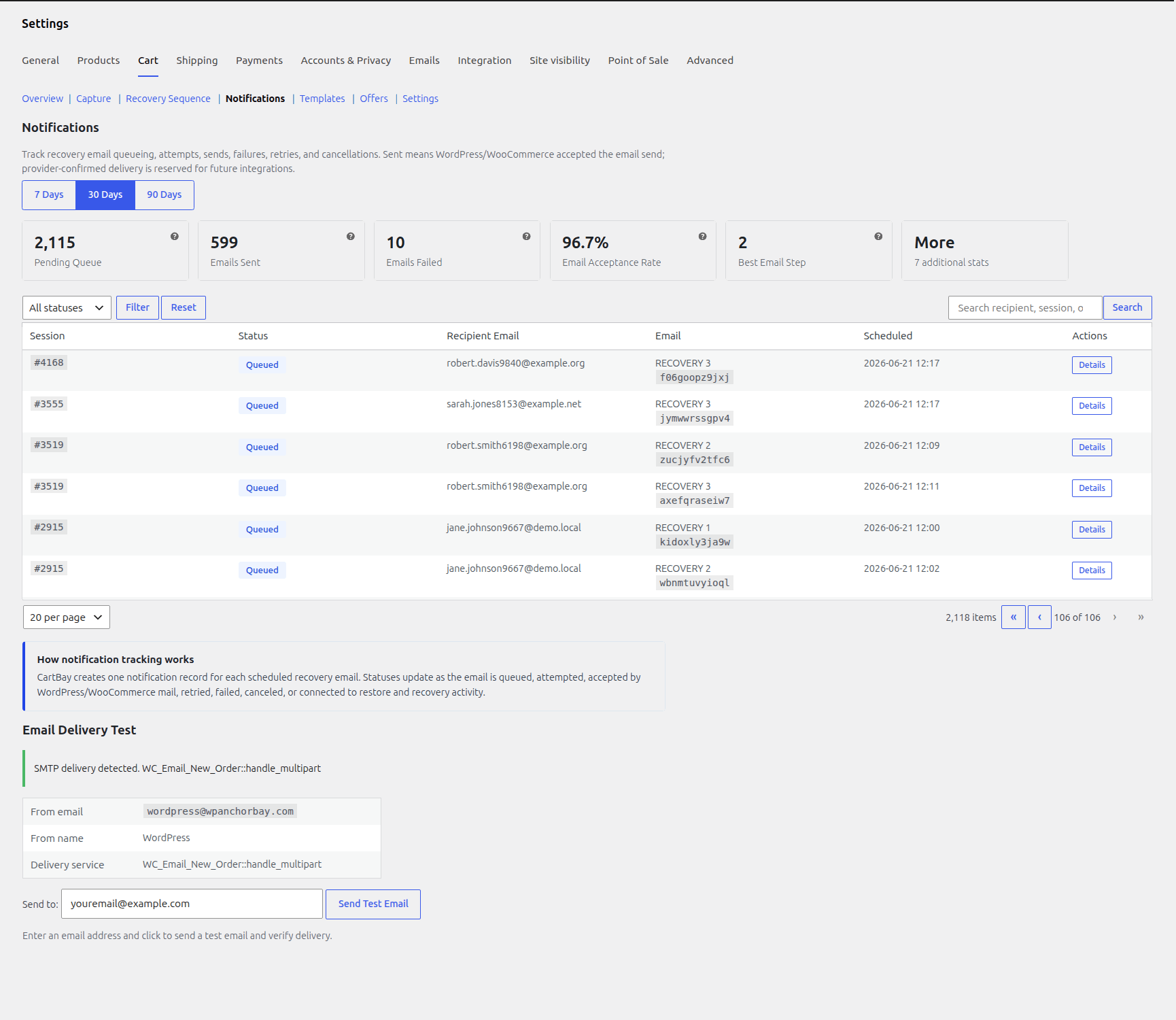Viewport: 1176px width, 1020px height.
Task: Open the 20 per page dropdown
Action: (x=67, y=617)
